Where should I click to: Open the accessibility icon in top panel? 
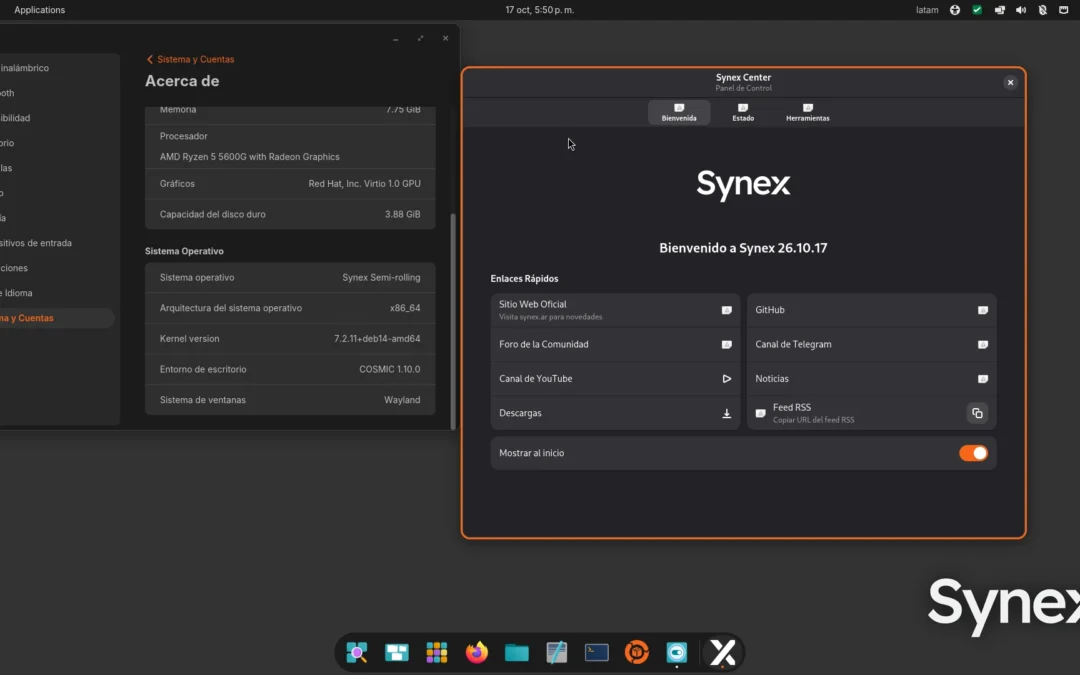(955, 10)
